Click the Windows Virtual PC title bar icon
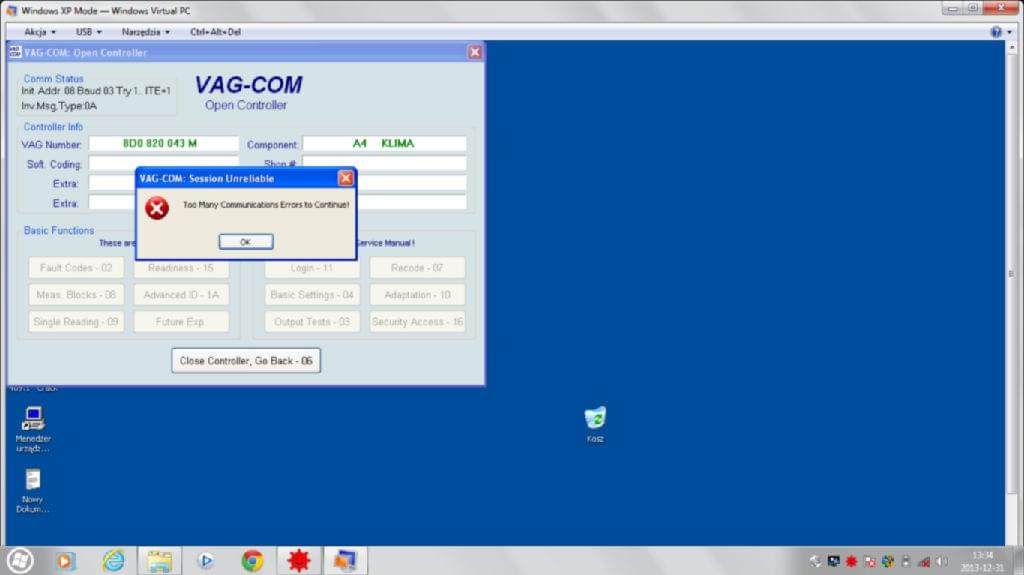This screenshot has height=575, width=1024. pos(11,10)
